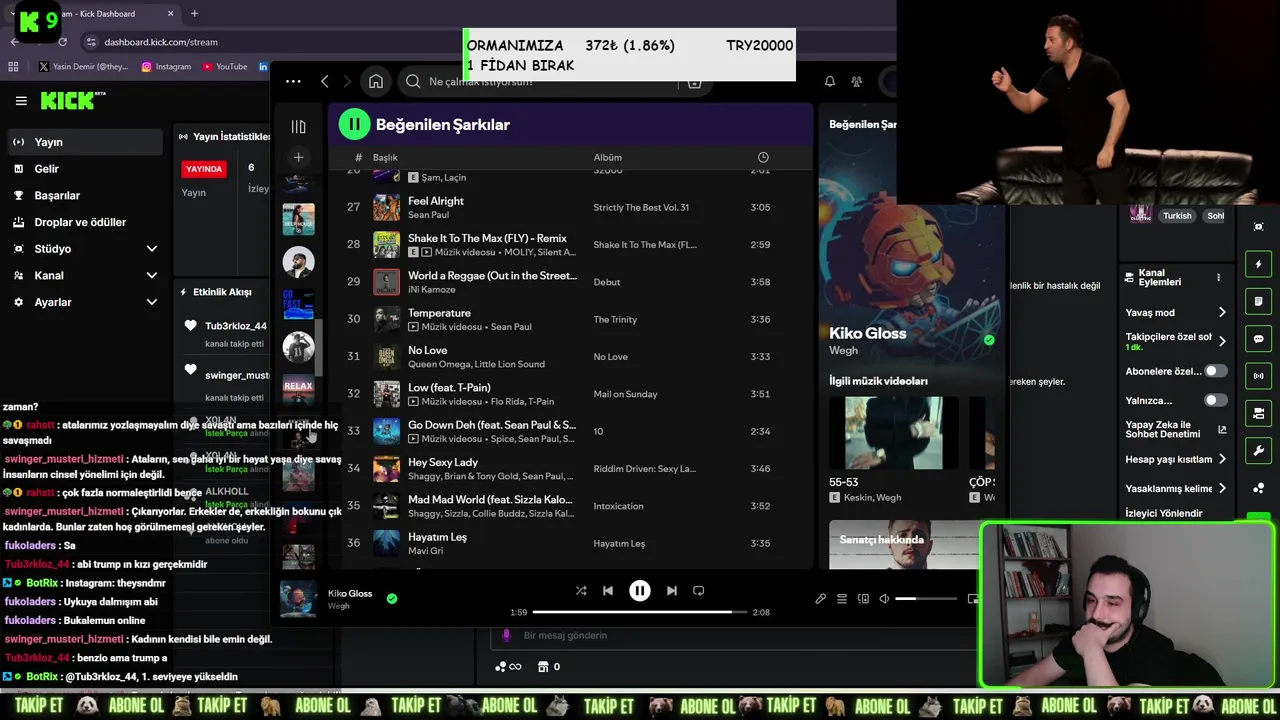Image resolution: width=1280 pixels, height=720 pixels.
Task: Open No Love album link
Action: tap(610, 357)
